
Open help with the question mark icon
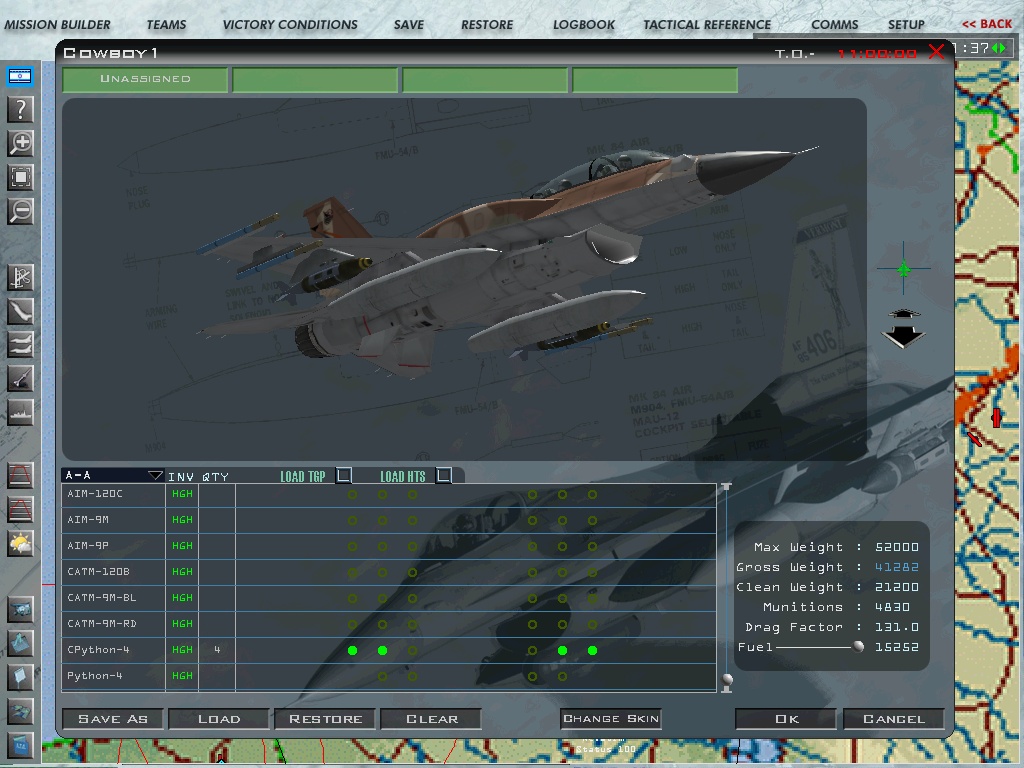(x=20, y=109)
